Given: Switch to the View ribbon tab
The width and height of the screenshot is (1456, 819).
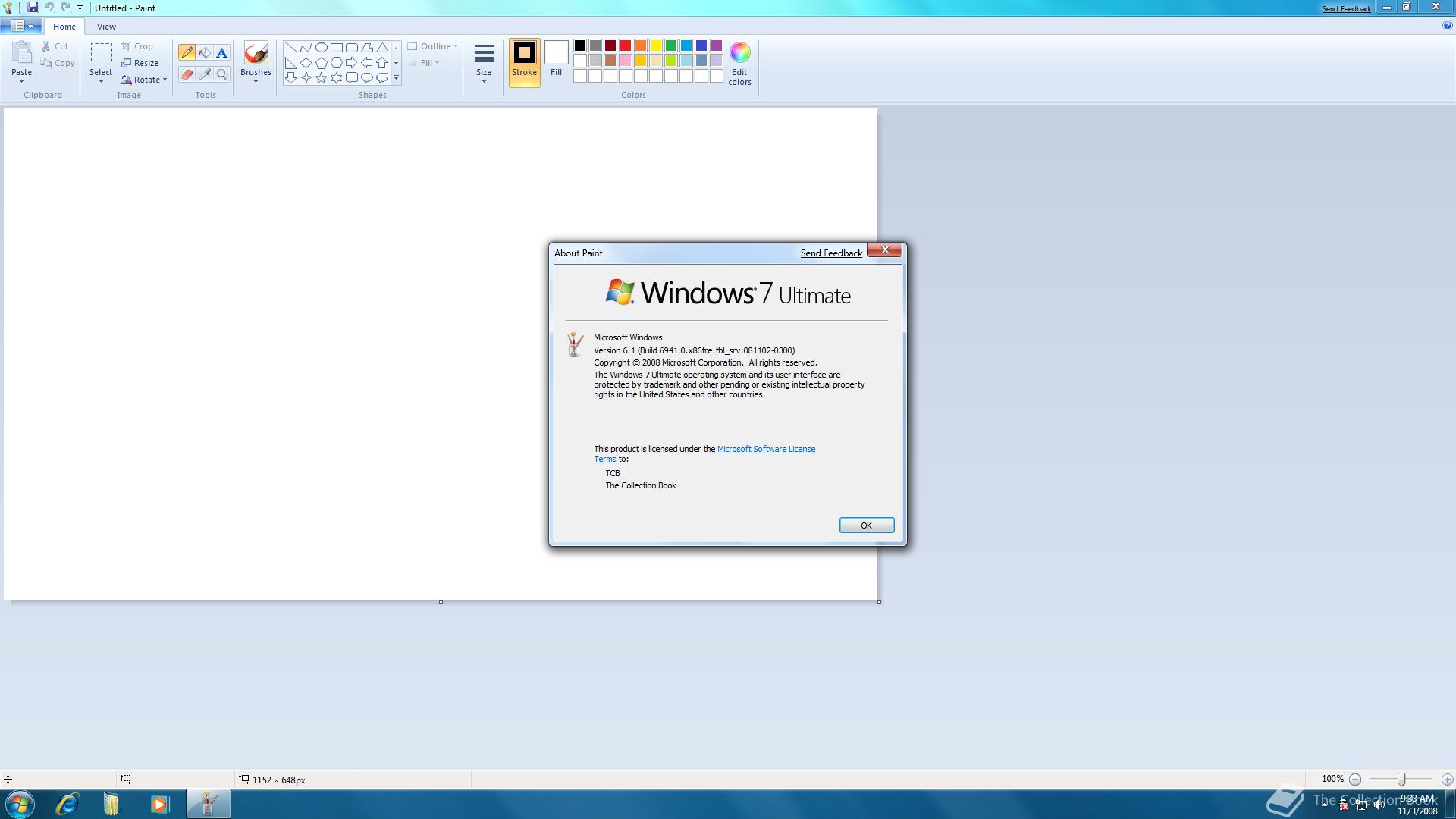Looking at the screenshot, I should coord(106,27).
